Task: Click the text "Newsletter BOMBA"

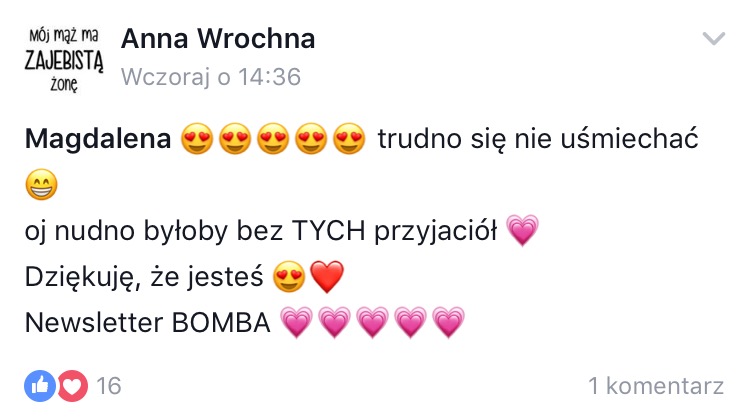Action: (x=148, y=323)
